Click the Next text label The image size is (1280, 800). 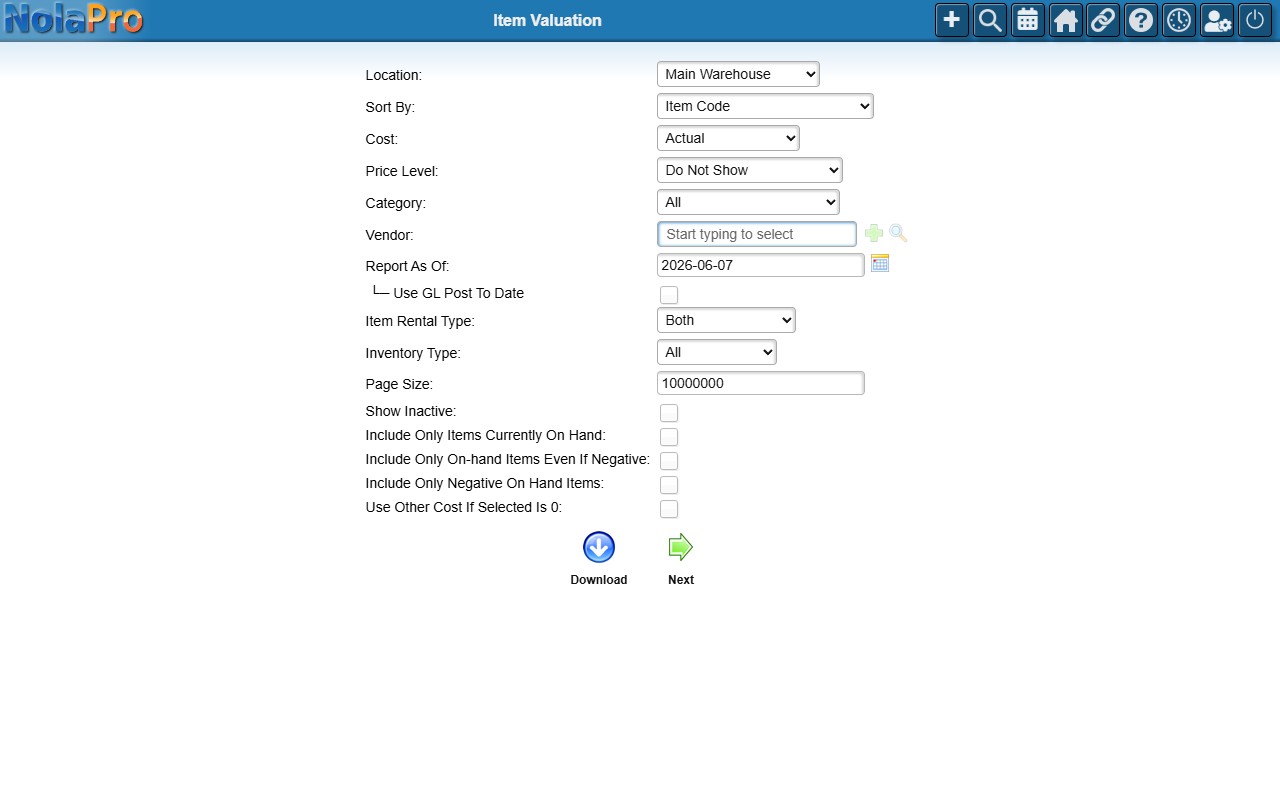point(681,580)
